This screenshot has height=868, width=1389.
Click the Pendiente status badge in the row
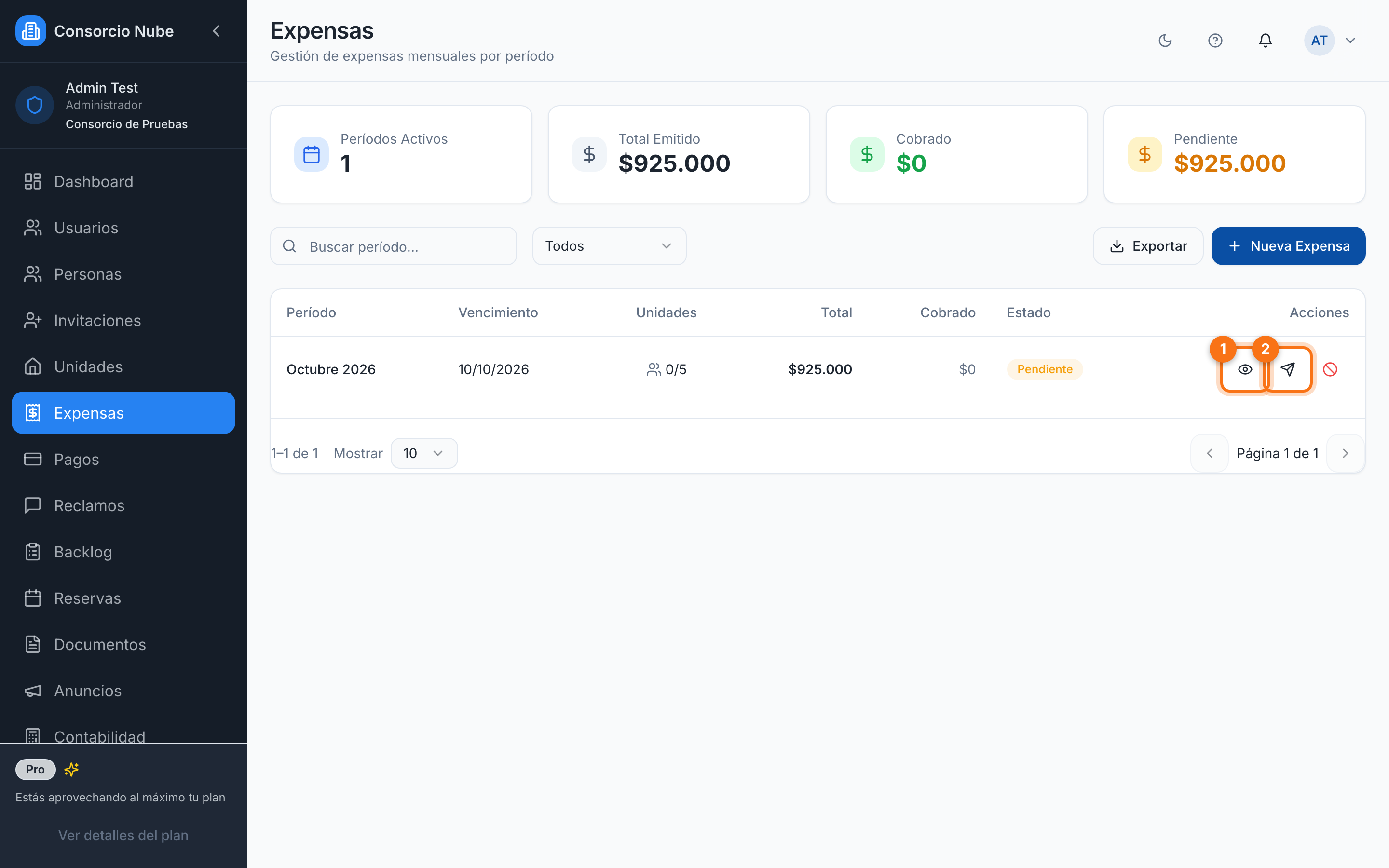[x=1045, y=369]
